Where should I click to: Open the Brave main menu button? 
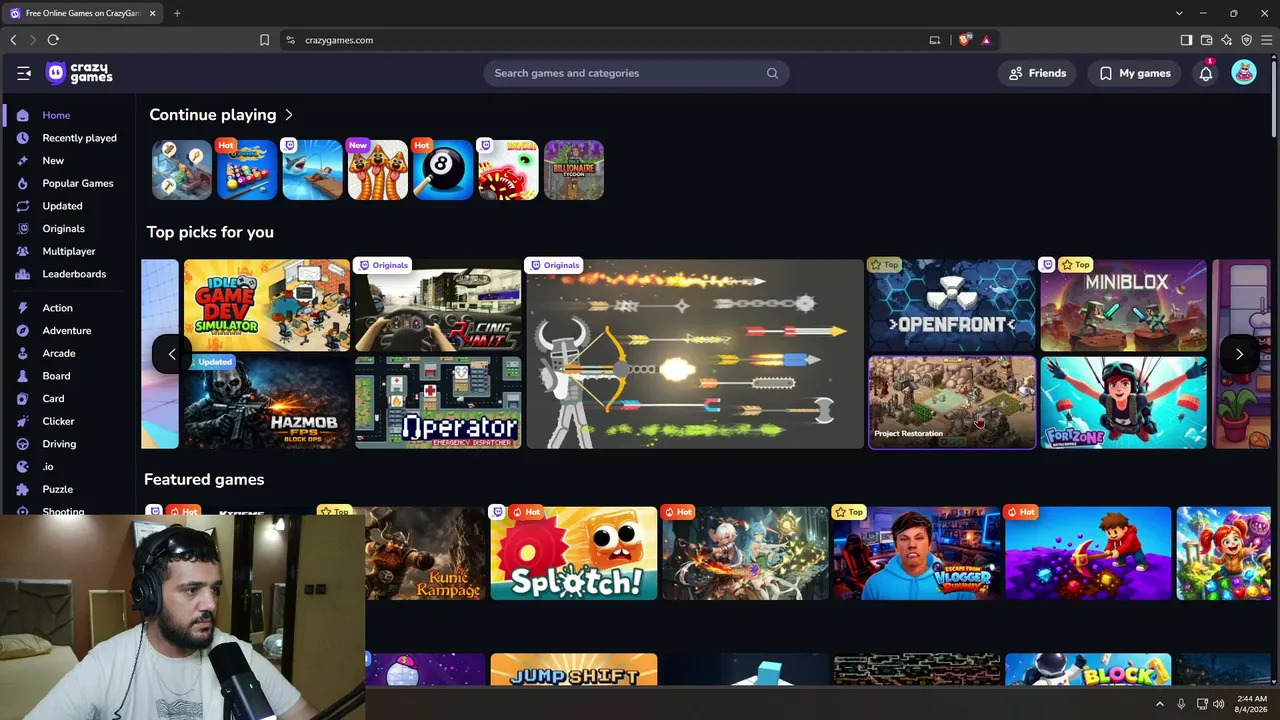click(1266, 40)
